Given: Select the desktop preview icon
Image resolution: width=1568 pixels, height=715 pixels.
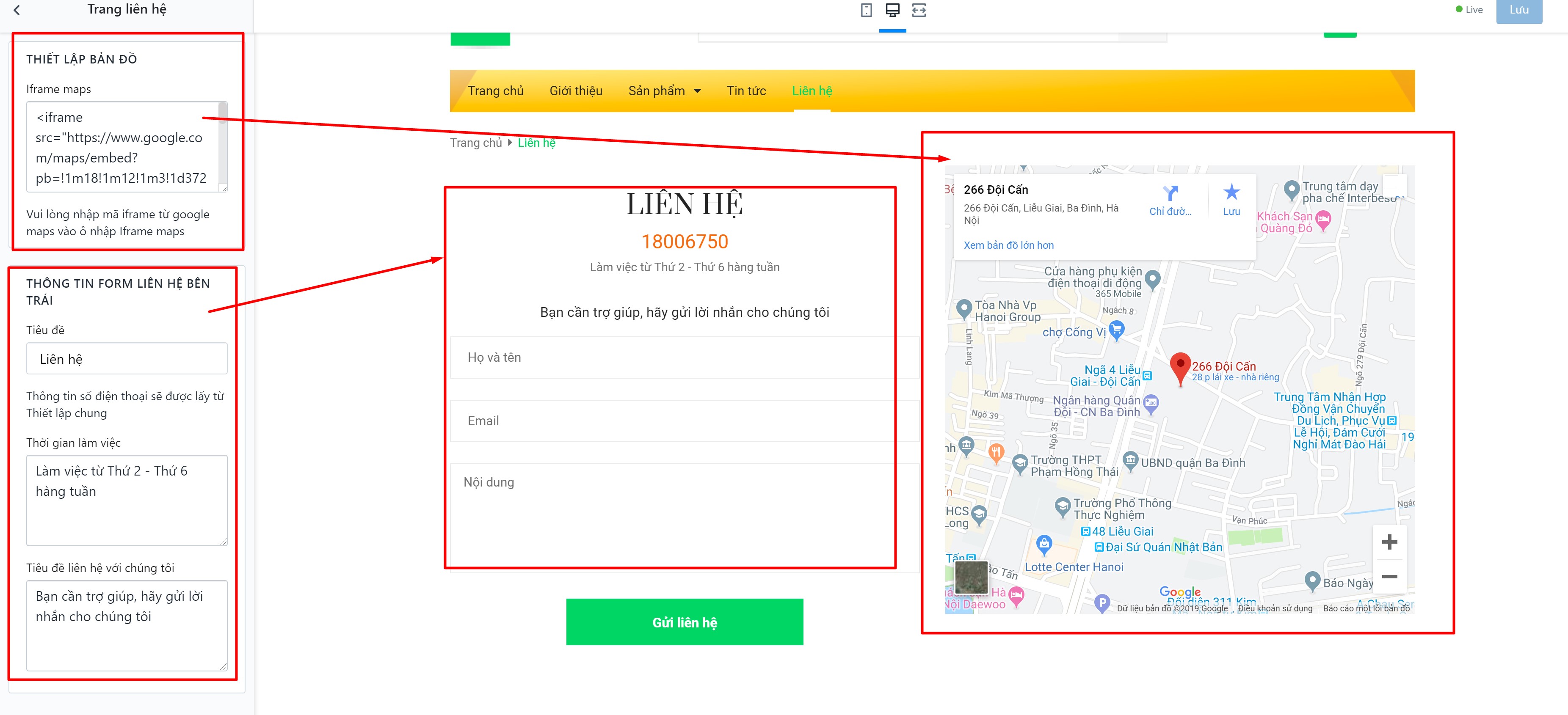Looking at the screenshot, I should tap(892, 10).
